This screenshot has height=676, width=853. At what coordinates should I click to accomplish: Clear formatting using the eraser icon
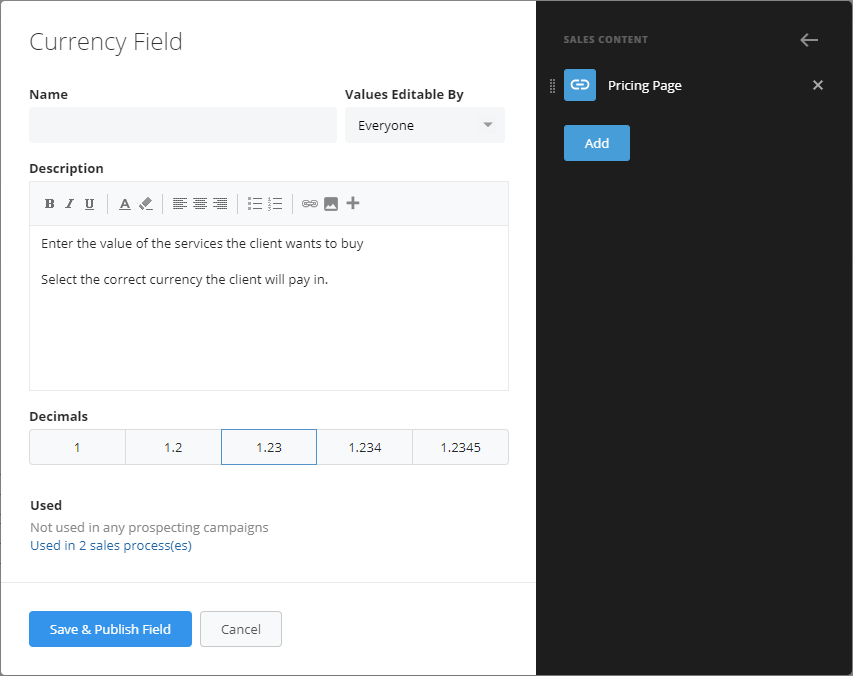(146, 203)
